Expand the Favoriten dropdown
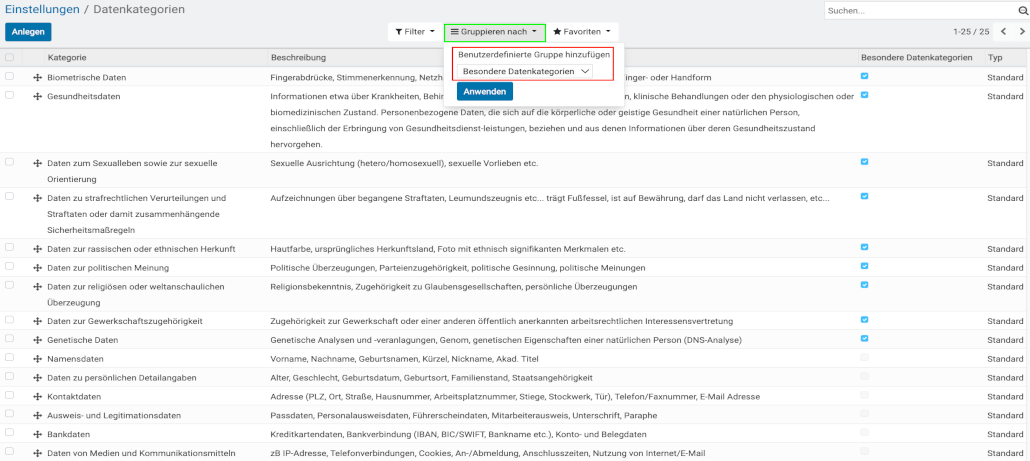This screenshot has width=1030, height=461. [x=581, y=32]
